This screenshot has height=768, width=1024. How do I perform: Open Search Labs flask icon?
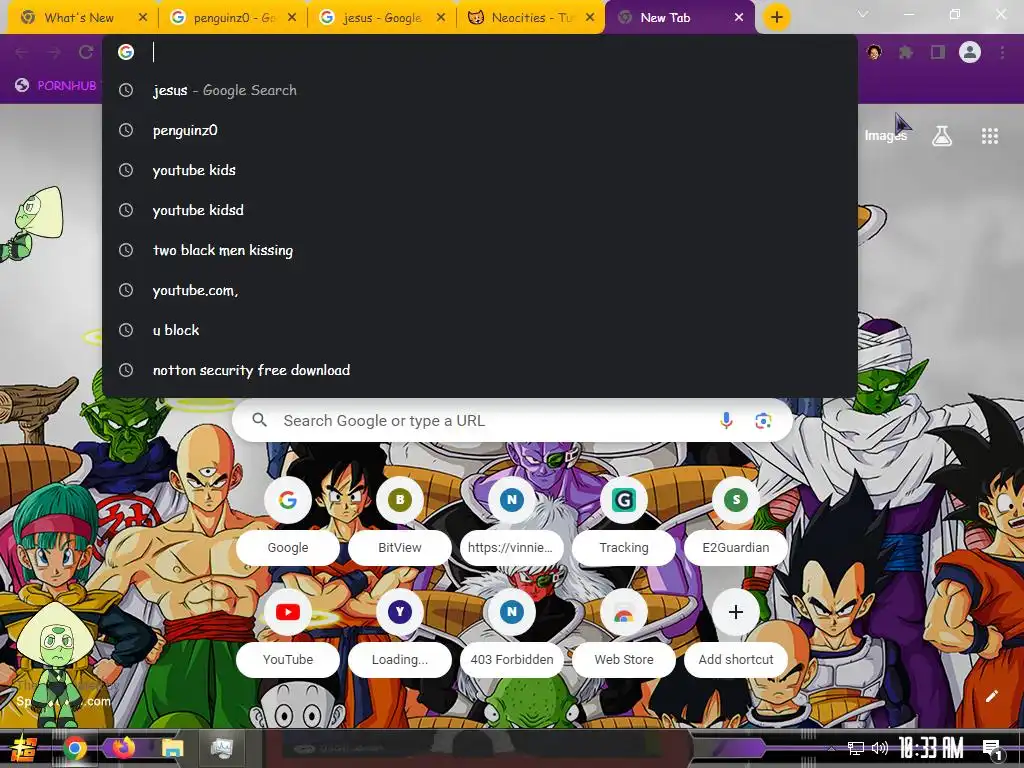coord(942,136)
